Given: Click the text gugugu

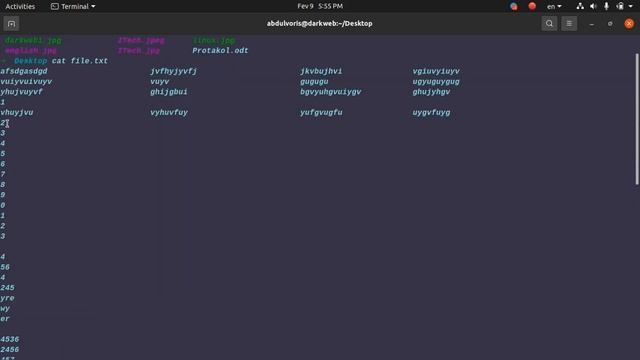Looking at the screenshot, I should pyautogui.click(x=314, y=82).
